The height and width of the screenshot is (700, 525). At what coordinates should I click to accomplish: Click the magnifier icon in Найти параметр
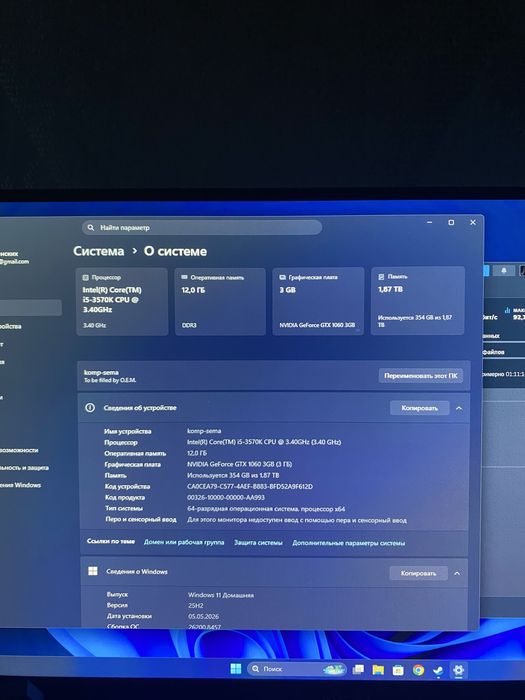[91, 228]
